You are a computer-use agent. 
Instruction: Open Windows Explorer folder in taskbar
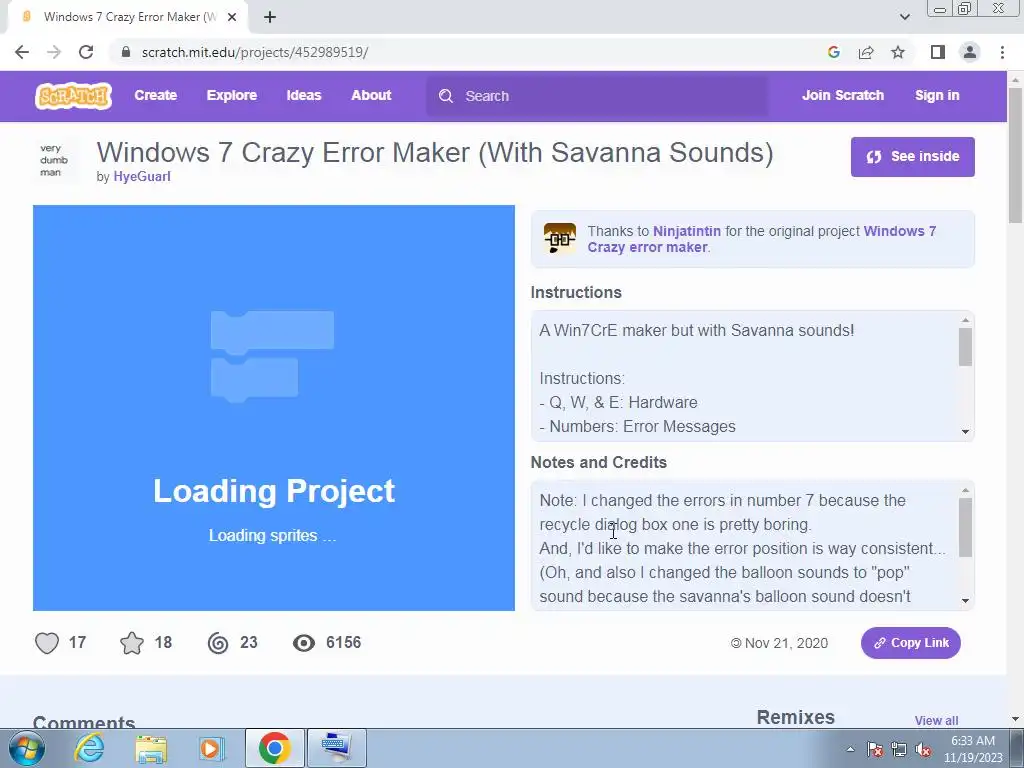tap(151, 748)
